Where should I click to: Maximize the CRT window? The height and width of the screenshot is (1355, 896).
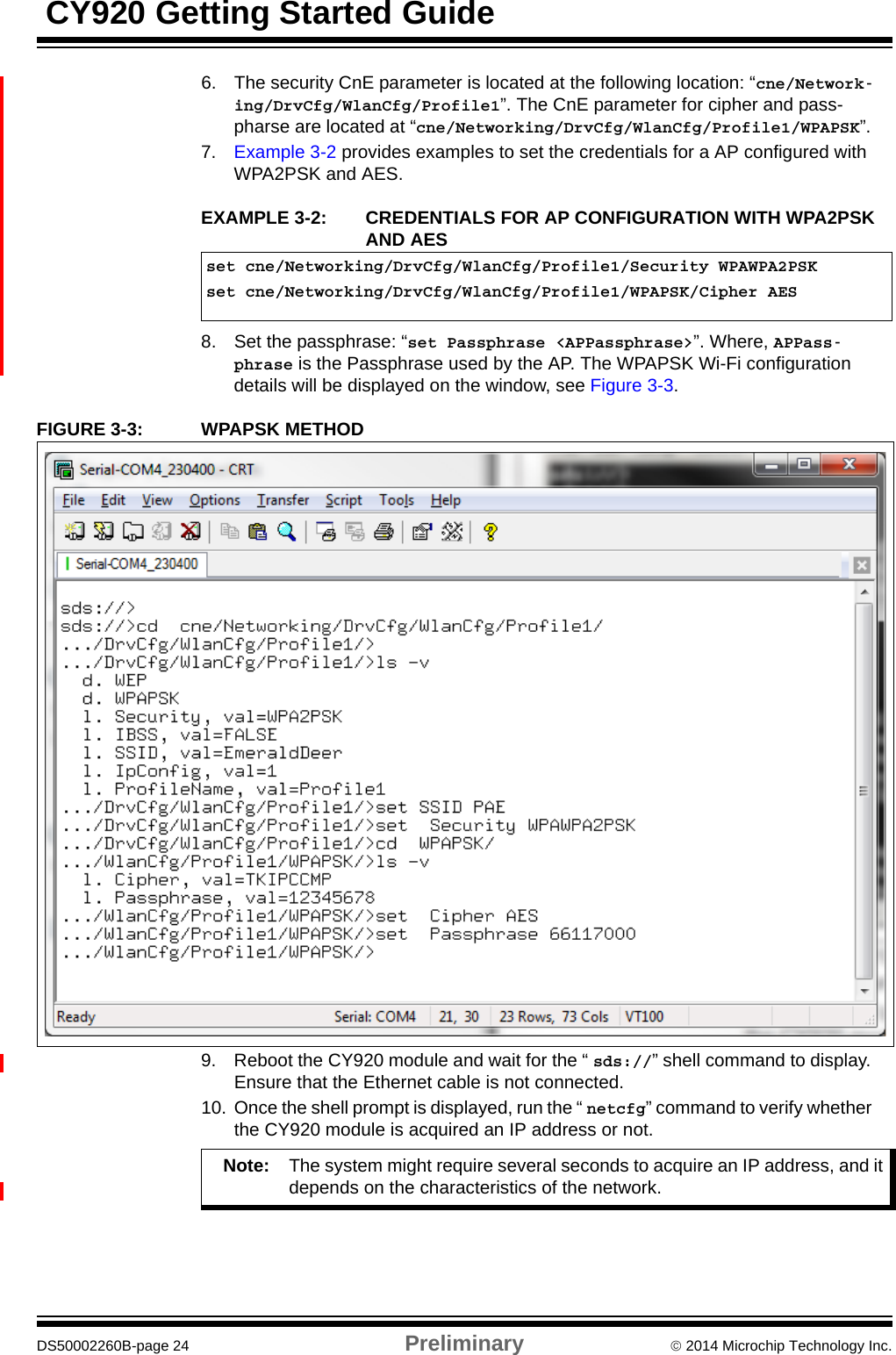coord(803,464)
